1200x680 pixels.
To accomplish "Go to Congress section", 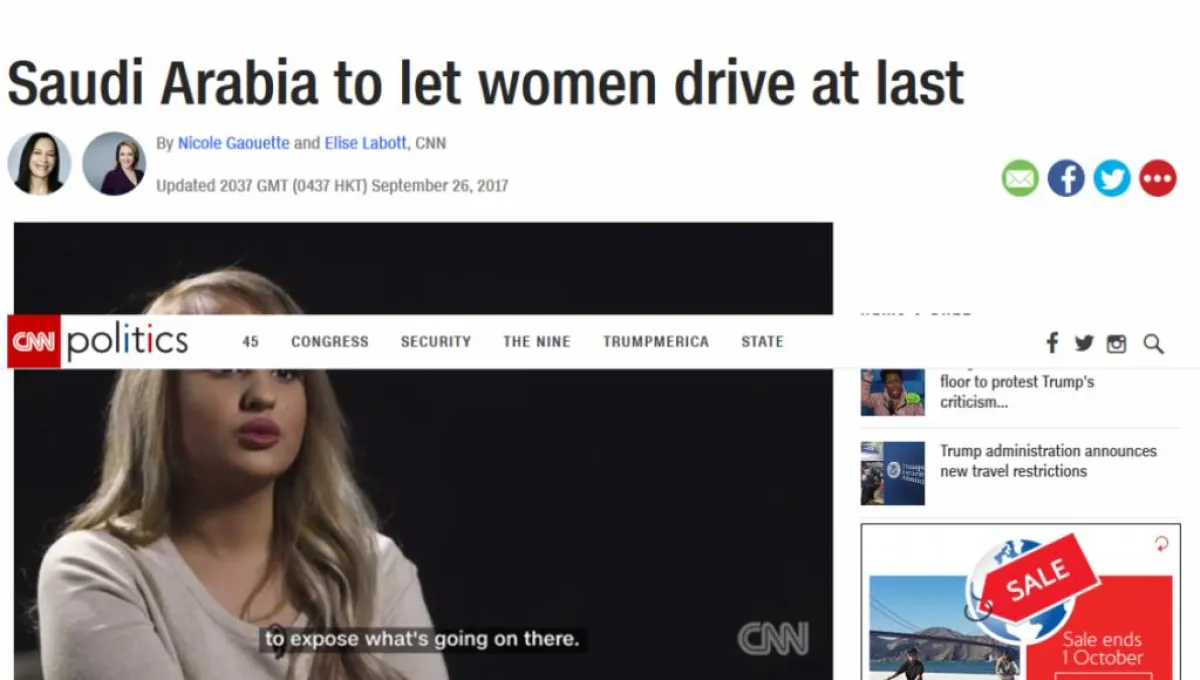I will coord(330,342).
